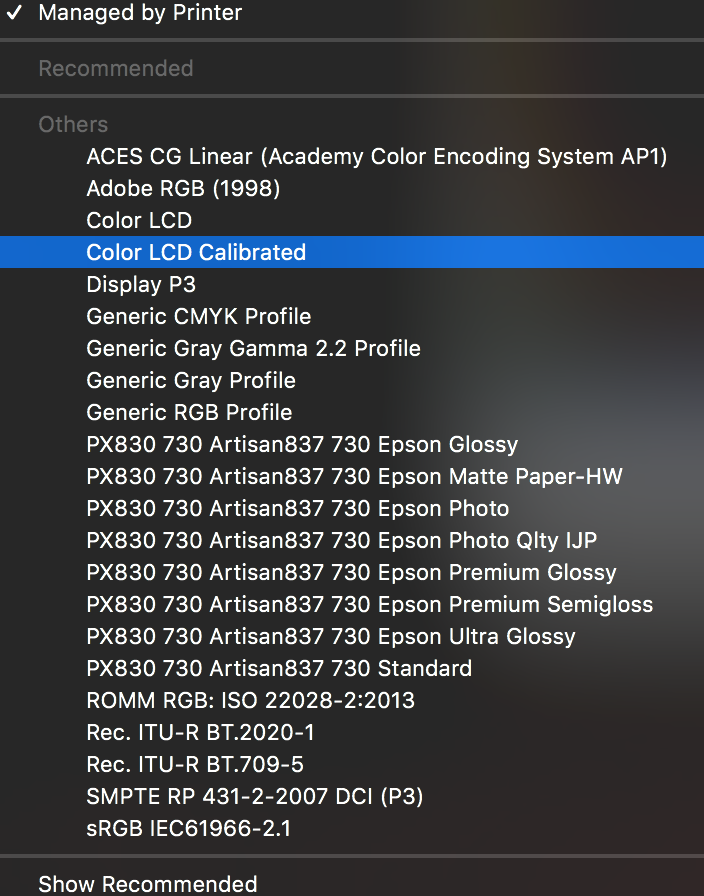
Task: Choose ACES CG Linear color profile
Action: [376, 156]
